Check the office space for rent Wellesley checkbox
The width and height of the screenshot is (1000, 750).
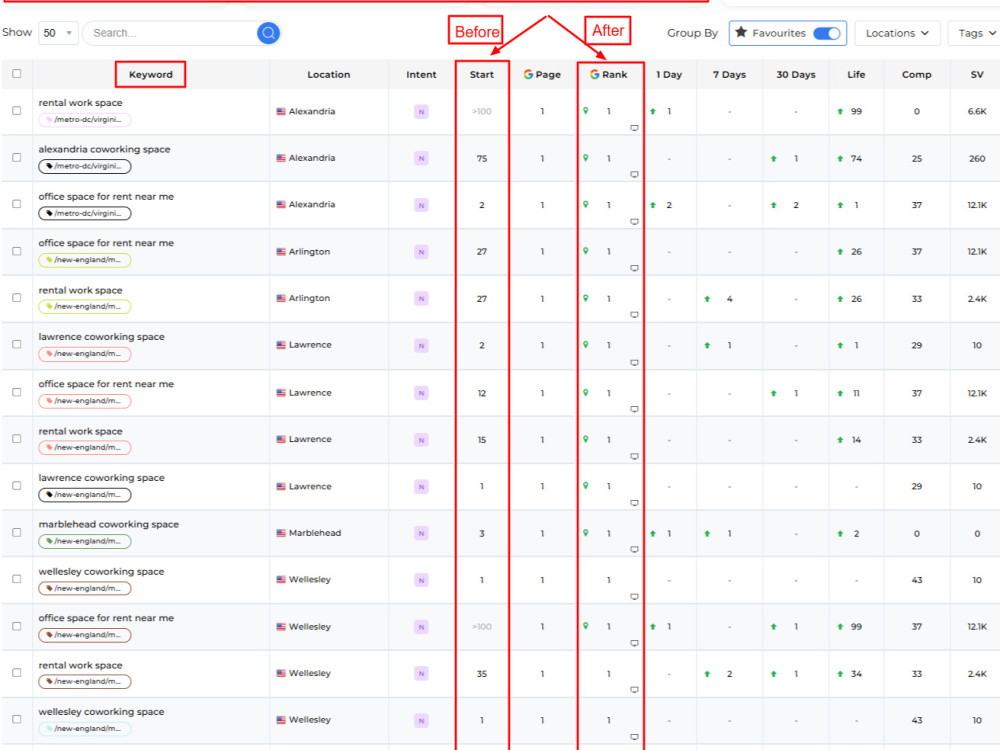point(17,626)
